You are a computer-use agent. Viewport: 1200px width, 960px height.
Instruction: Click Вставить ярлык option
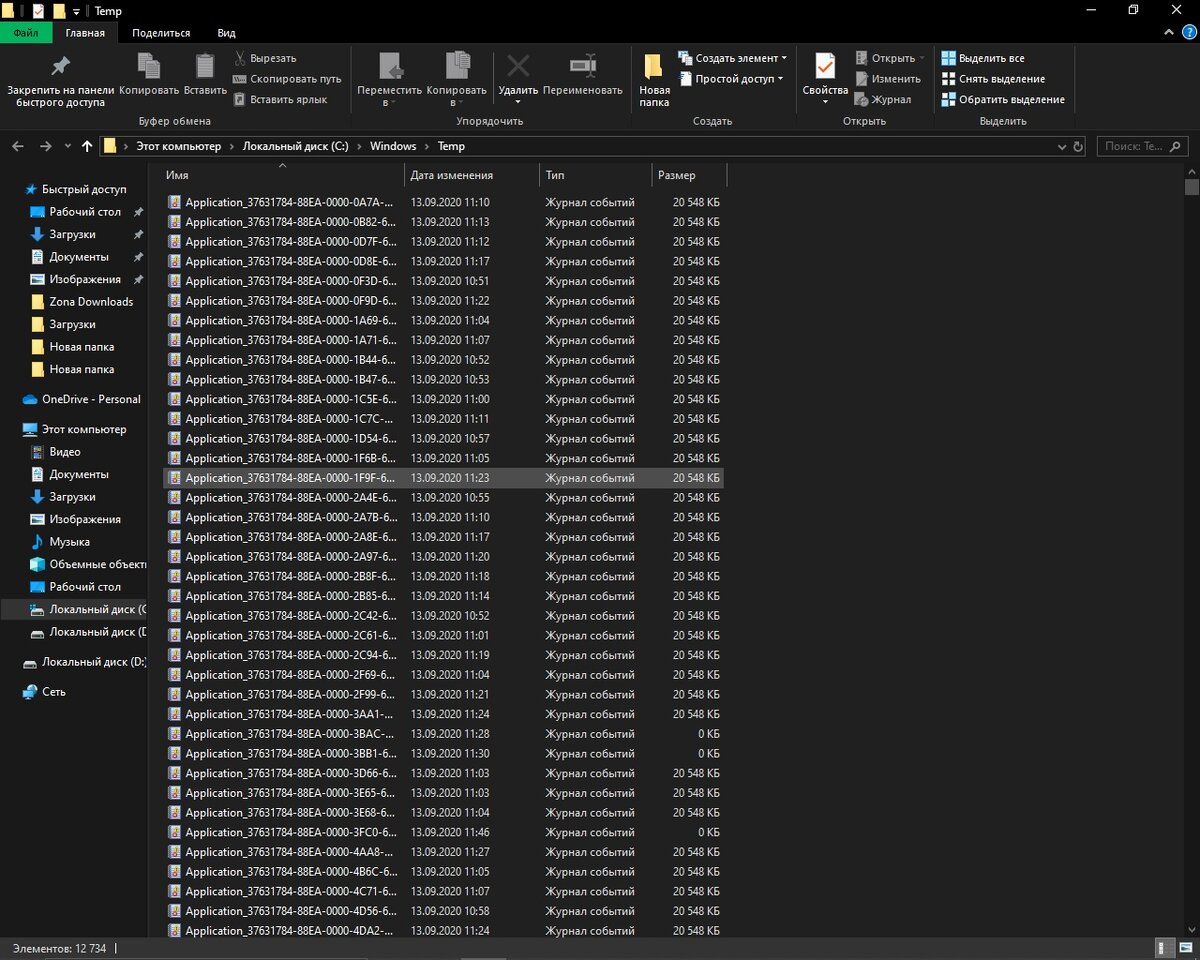pyautogui.click(x=280, y=100)
